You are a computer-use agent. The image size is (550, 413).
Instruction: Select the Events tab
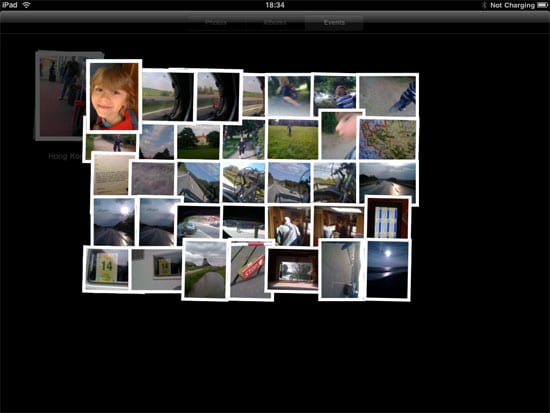(x=334, y=22)
